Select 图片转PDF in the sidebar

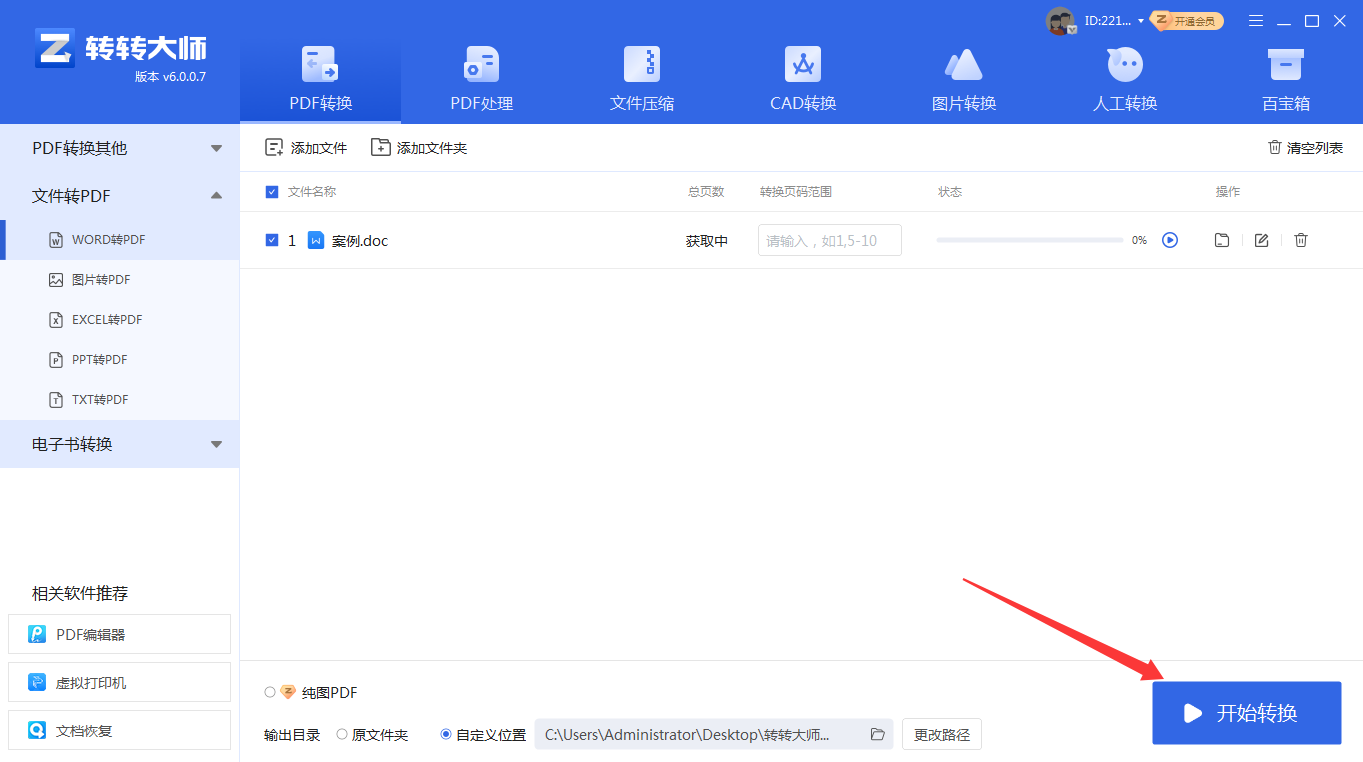click(119, 280)
